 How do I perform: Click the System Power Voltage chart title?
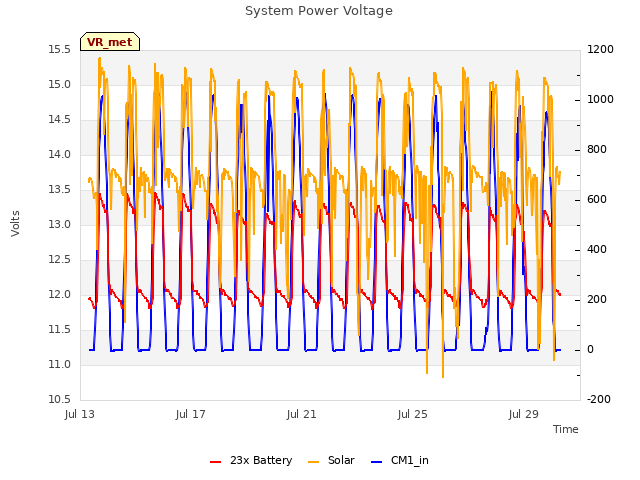[x=319, y=11]
